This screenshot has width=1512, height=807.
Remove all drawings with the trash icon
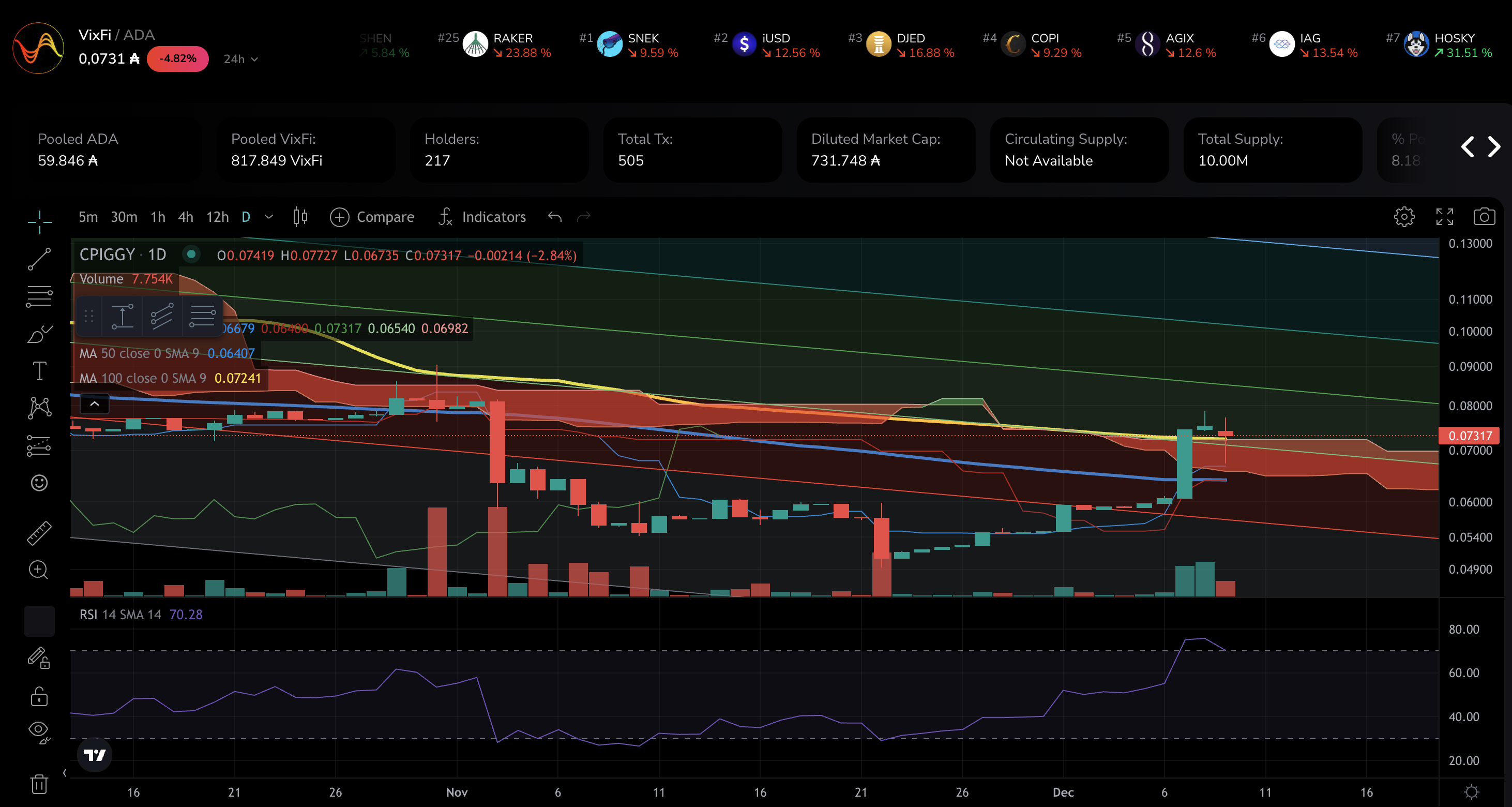tap(39, 784)
